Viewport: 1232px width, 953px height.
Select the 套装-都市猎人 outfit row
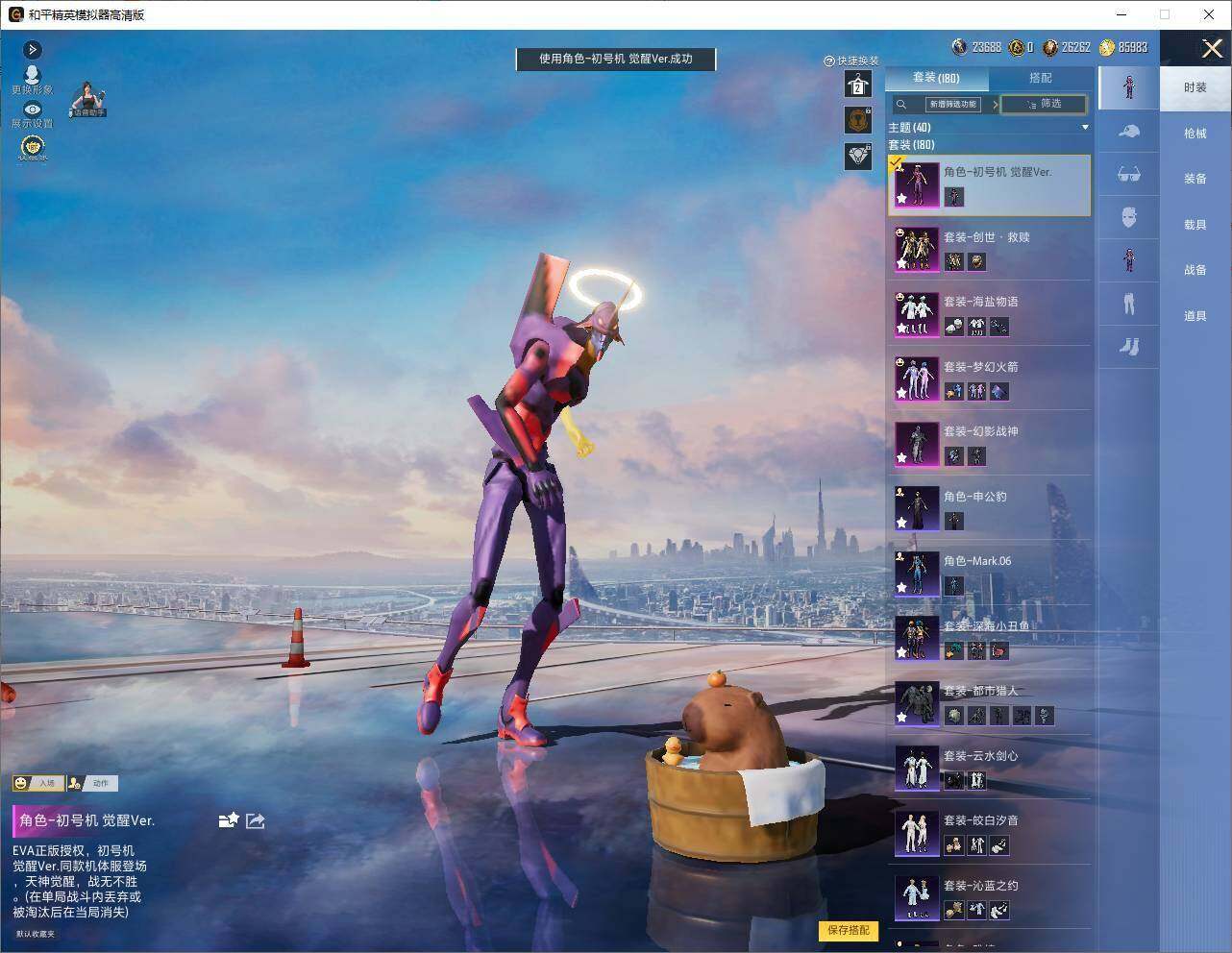coord(990,702)
